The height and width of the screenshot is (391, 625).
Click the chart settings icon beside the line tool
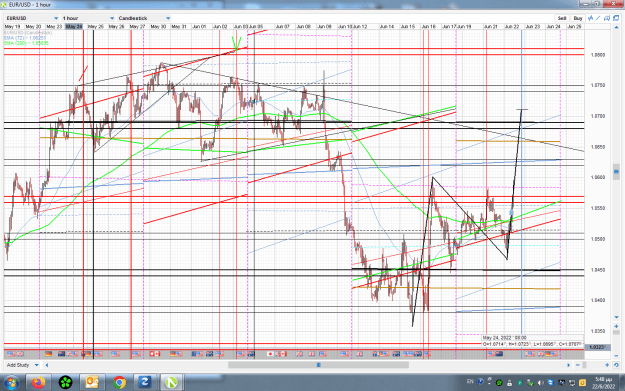607,18
